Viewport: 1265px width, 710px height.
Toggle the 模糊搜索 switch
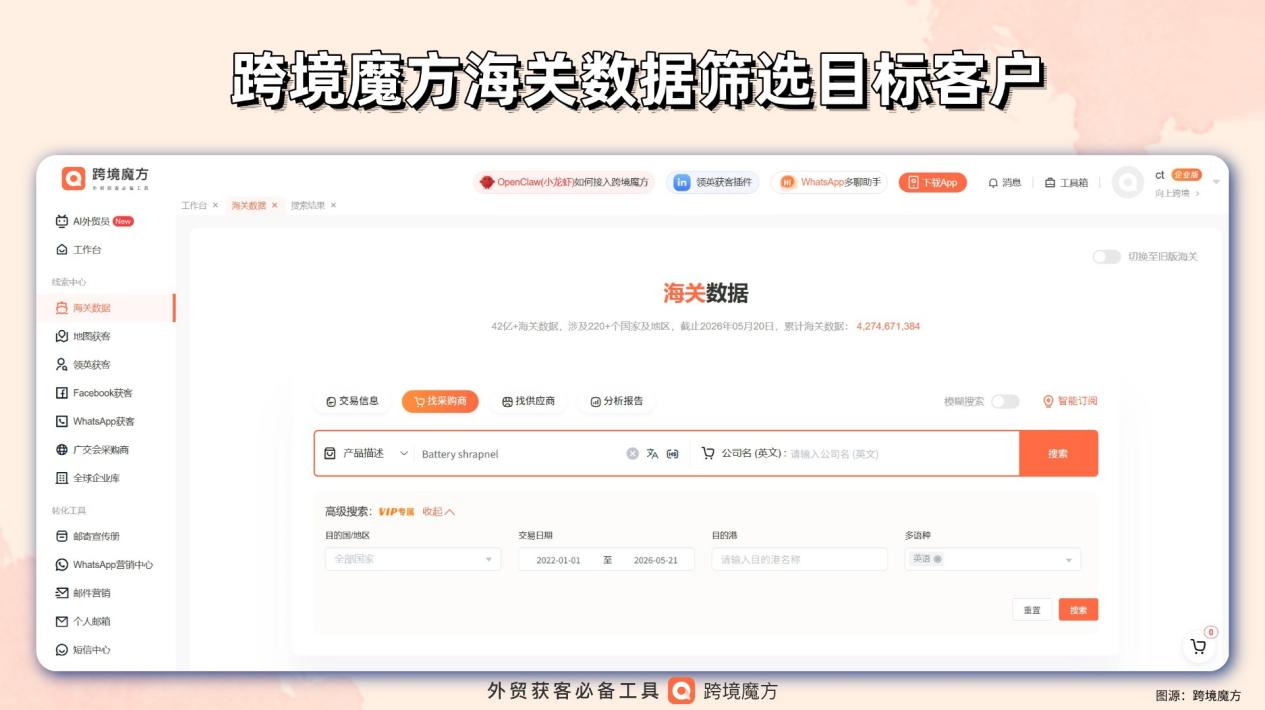[x=1005, y=401]
